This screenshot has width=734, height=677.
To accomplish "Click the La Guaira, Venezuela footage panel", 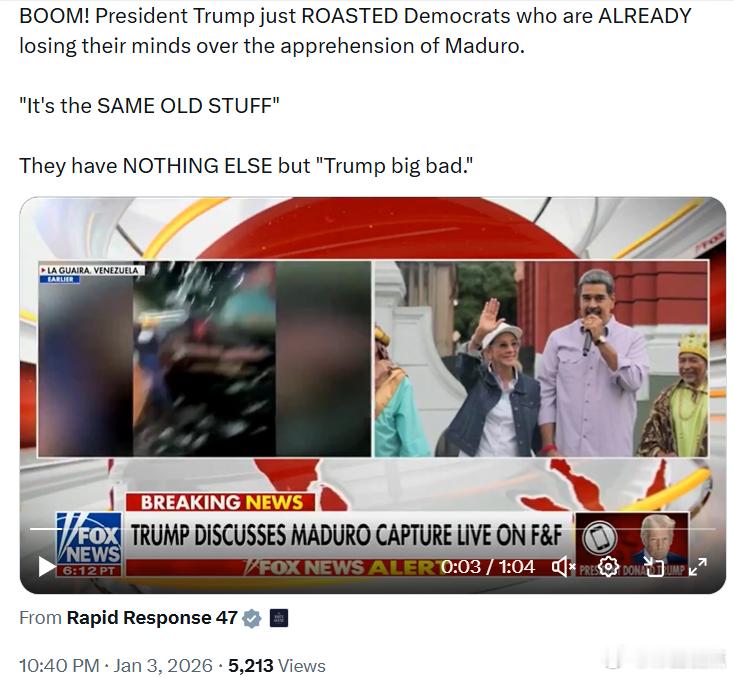I will point(205,359).
